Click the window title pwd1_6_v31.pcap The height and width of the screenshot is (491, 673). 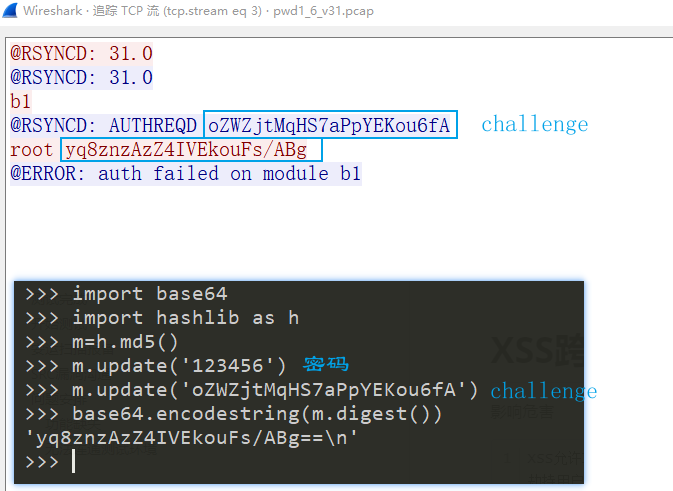[x=323, y=11]
